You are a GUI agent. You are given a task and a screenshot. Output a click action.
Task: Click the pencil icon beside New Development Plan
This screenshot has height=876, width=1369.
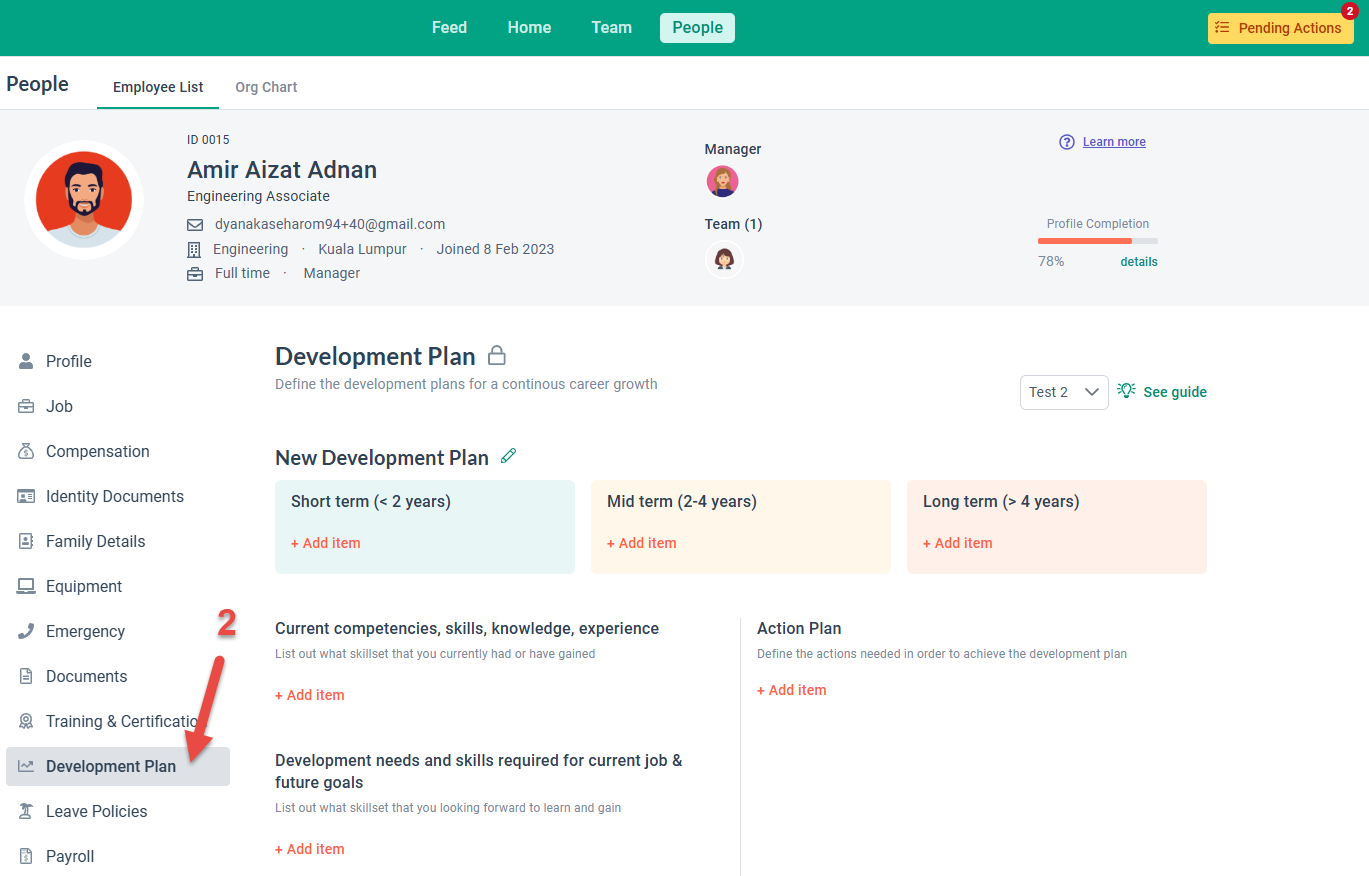click(x=508, y=457)
